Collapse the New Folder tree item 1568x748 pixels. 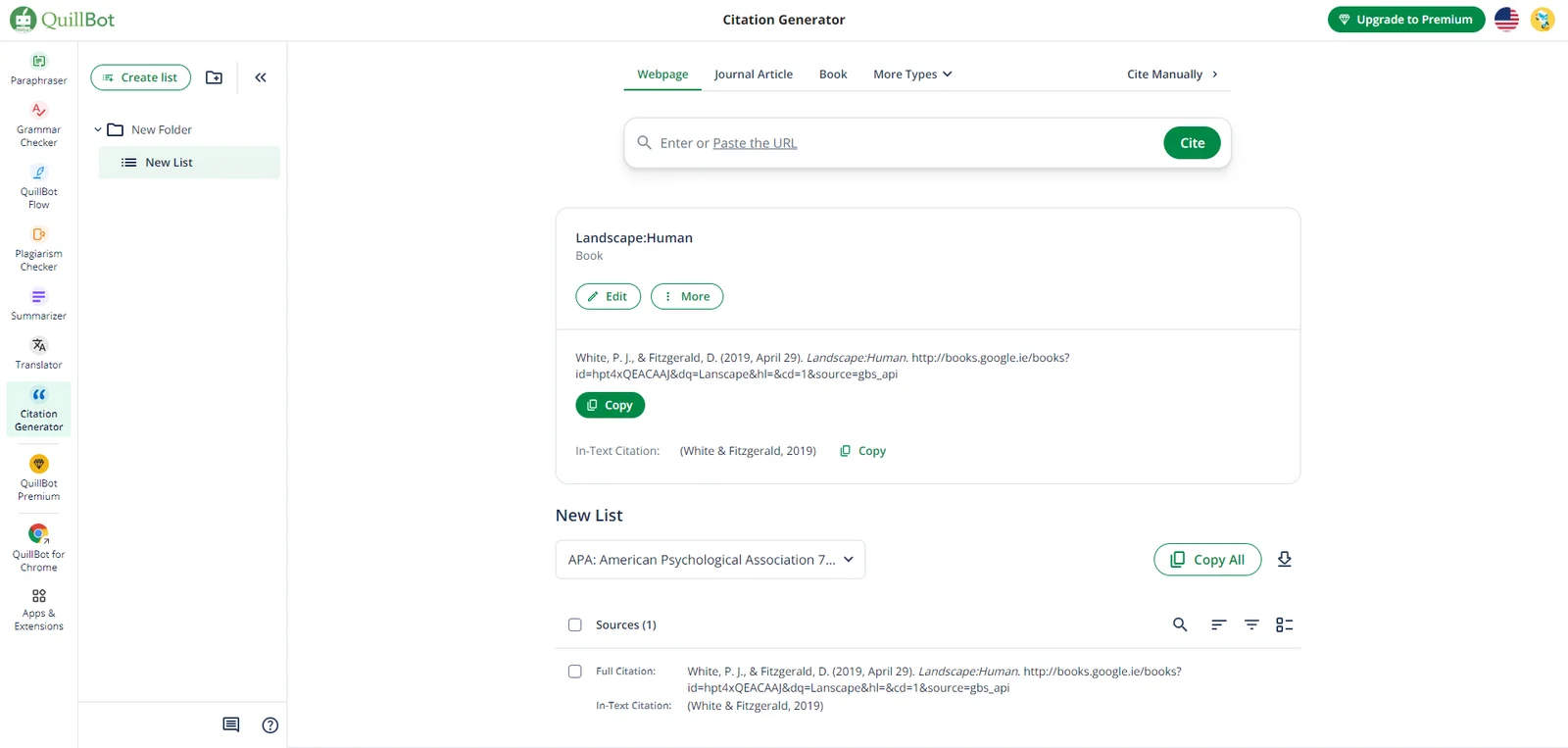pos(98,129)
